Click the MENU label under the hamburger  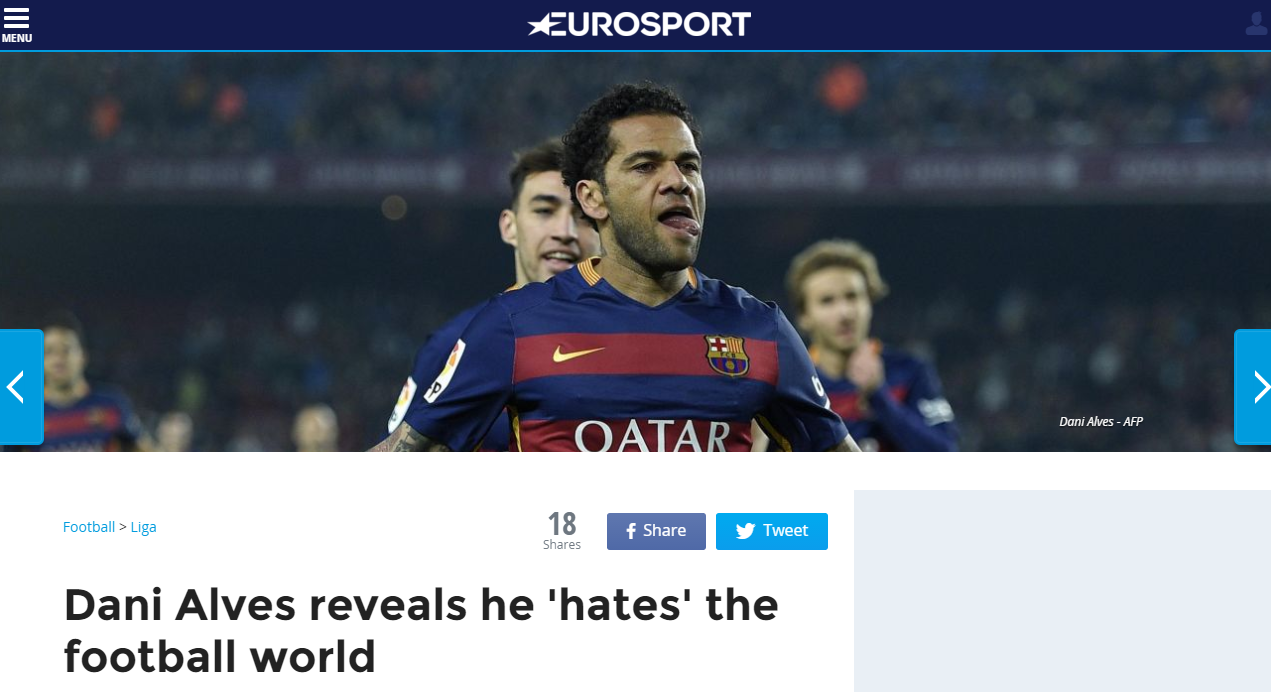click(16, 38)
